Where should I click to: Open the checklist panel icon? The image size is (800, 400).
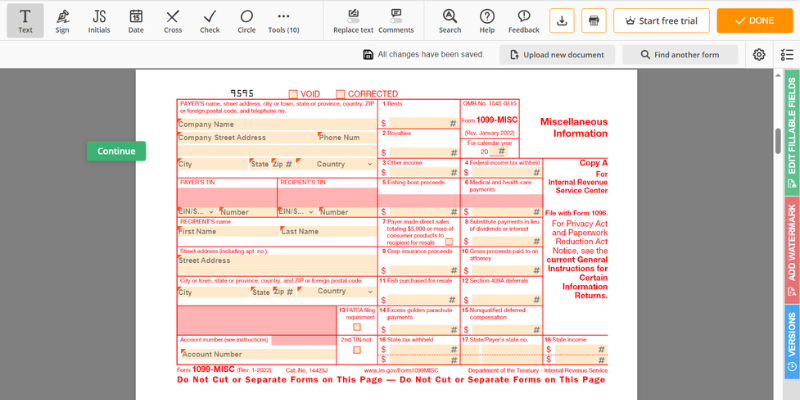pyautogui.click(x=787, y=55)
